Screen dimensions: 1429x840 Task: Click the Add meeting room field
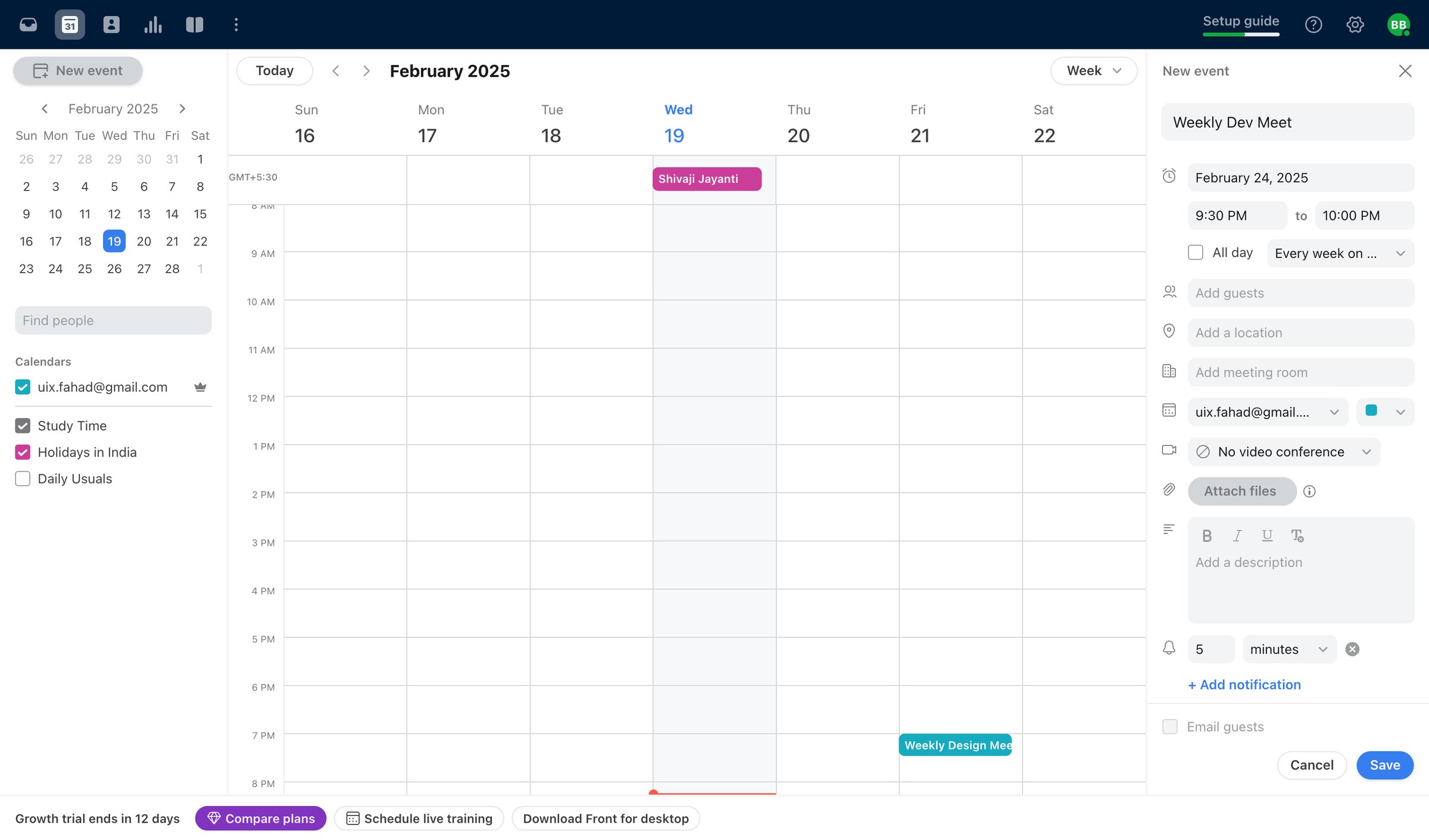[1301, 372]
